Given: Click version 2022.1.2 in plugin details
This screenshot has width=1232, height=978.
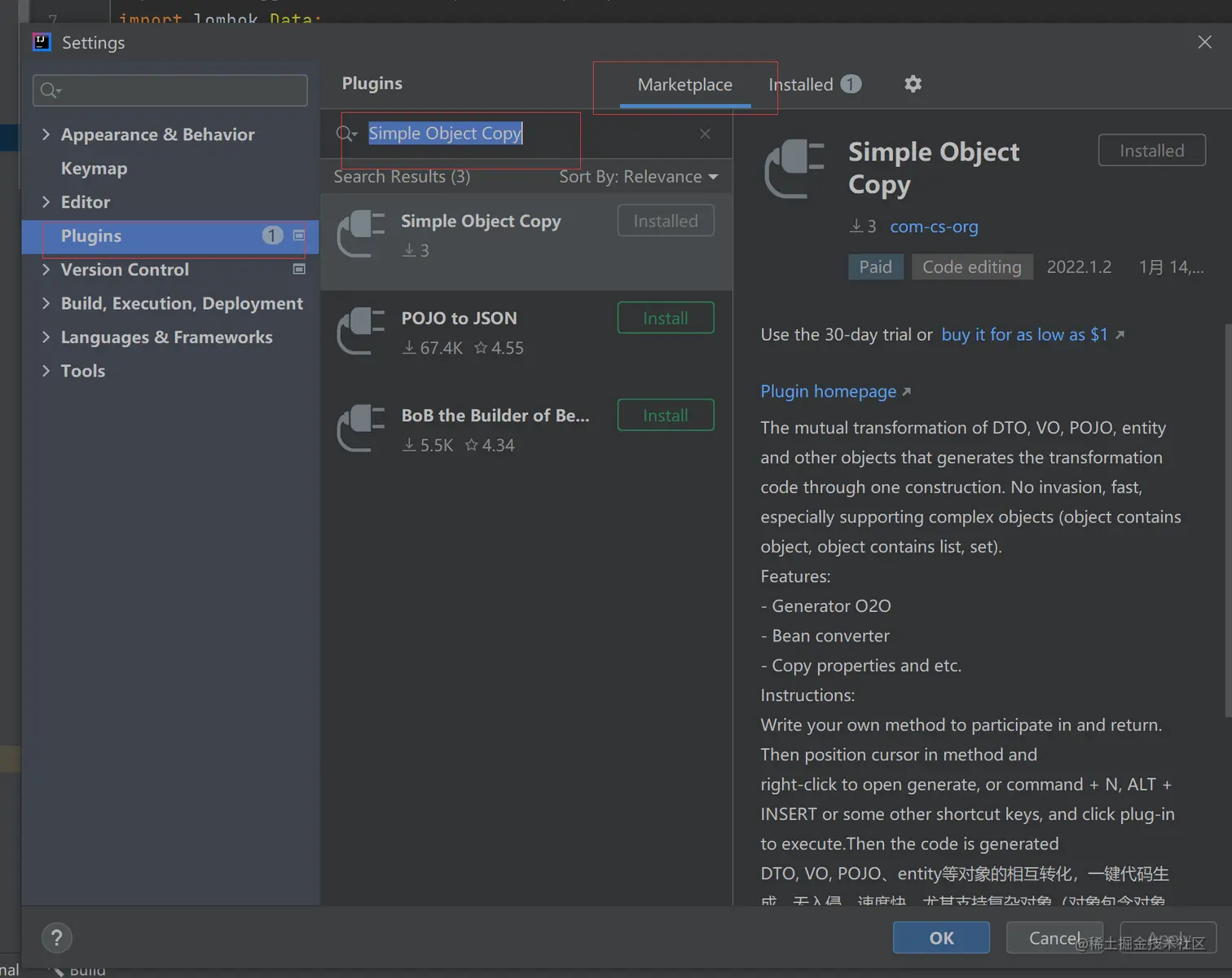Looking at the screenshot, I should pyautogui.click(x=1079, y=267).
